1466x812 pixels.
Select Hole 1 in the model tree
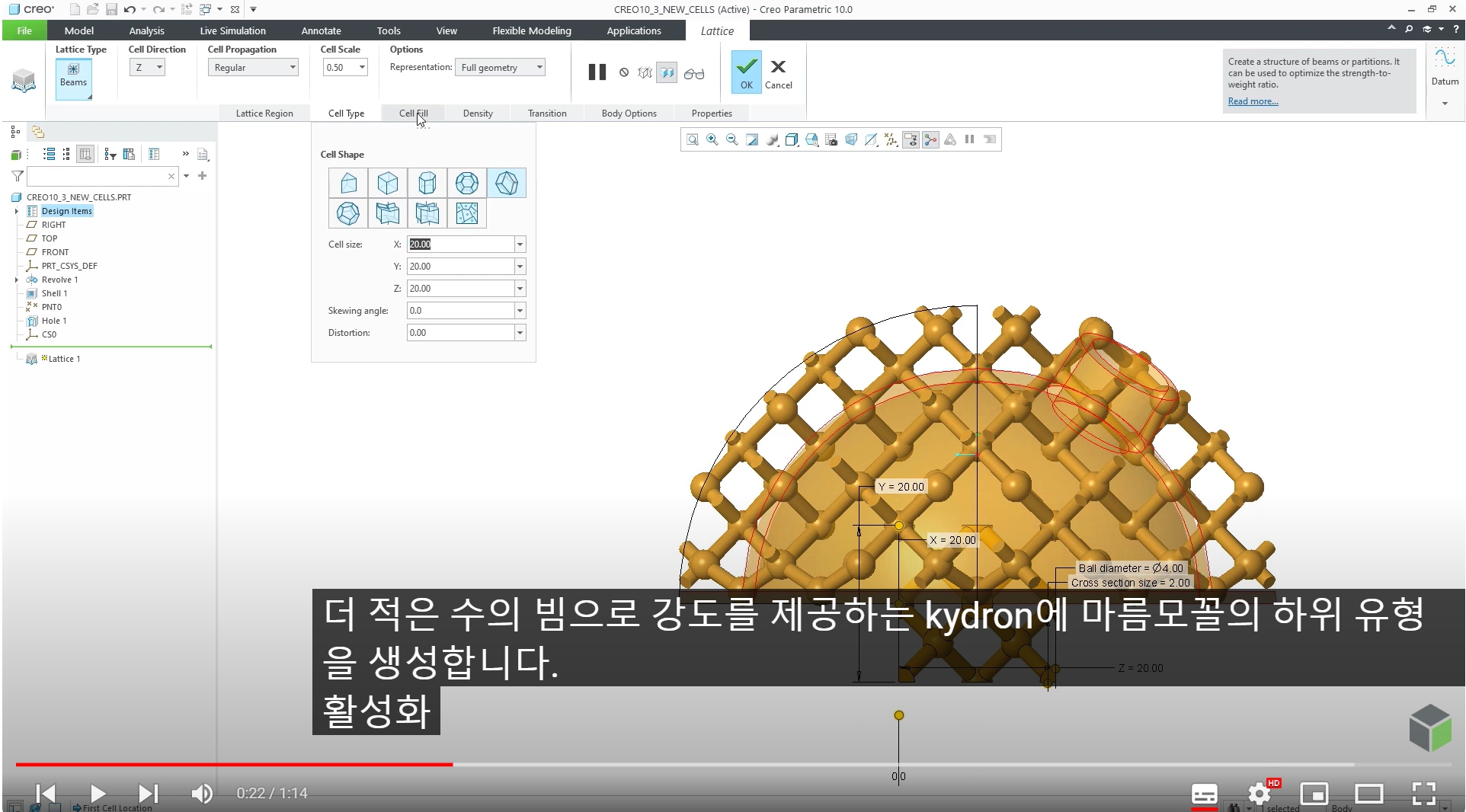tap(54, 321)
